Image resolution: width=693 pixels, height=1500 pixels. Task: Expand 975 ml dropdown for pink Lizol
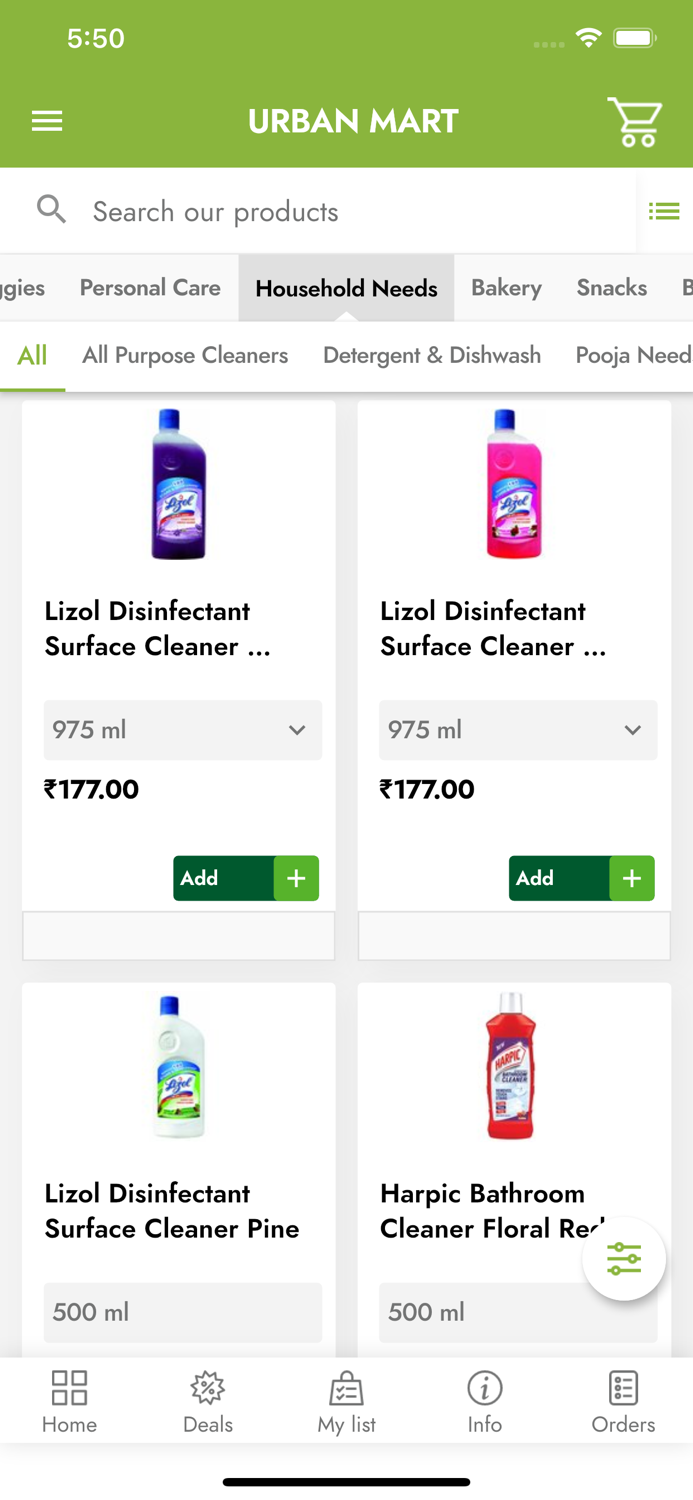518,730
